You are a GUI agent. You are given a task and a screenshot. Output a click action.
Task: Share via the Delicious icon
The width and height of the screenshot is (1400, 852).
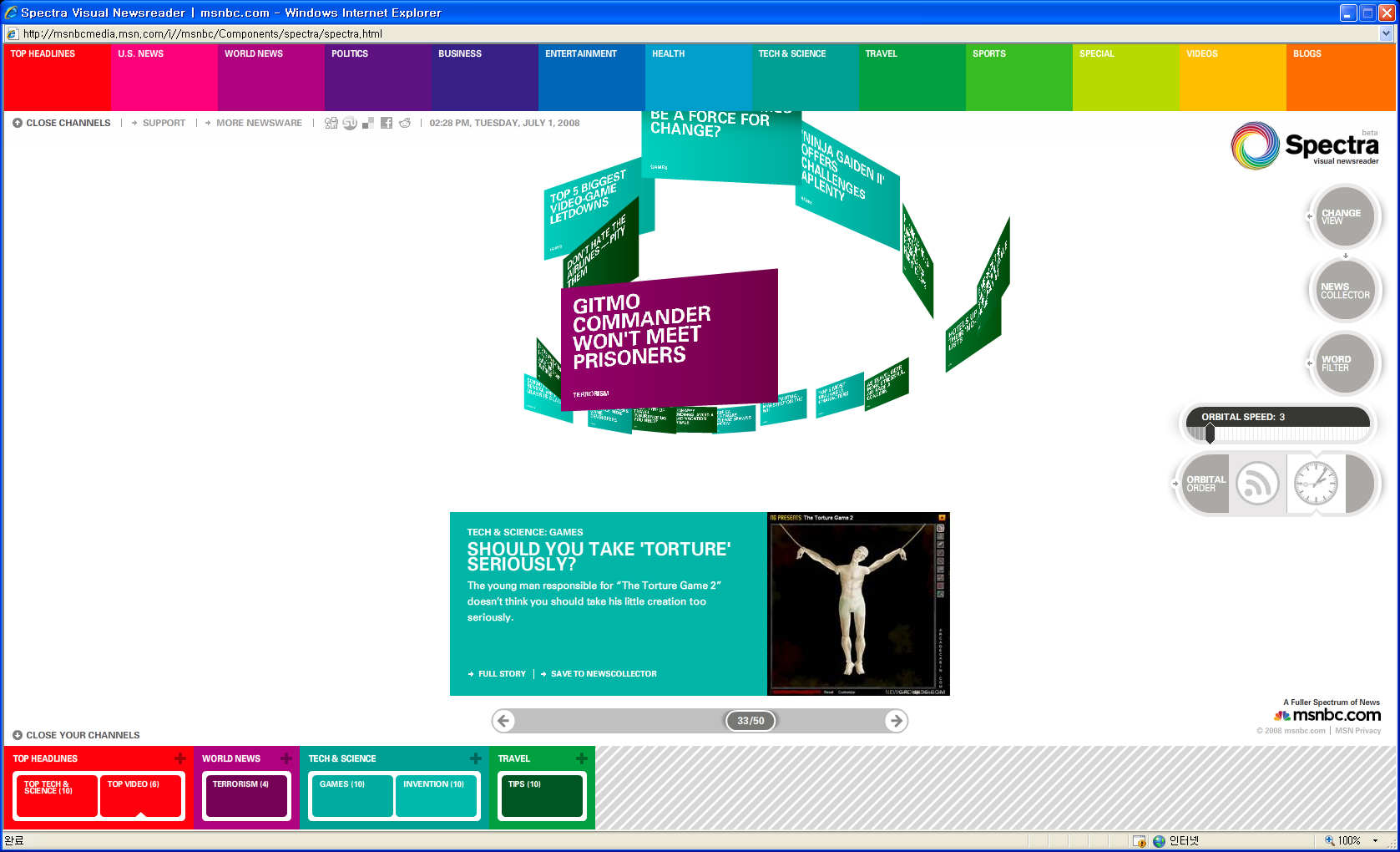pyautogui.click(x=367, y=123)
